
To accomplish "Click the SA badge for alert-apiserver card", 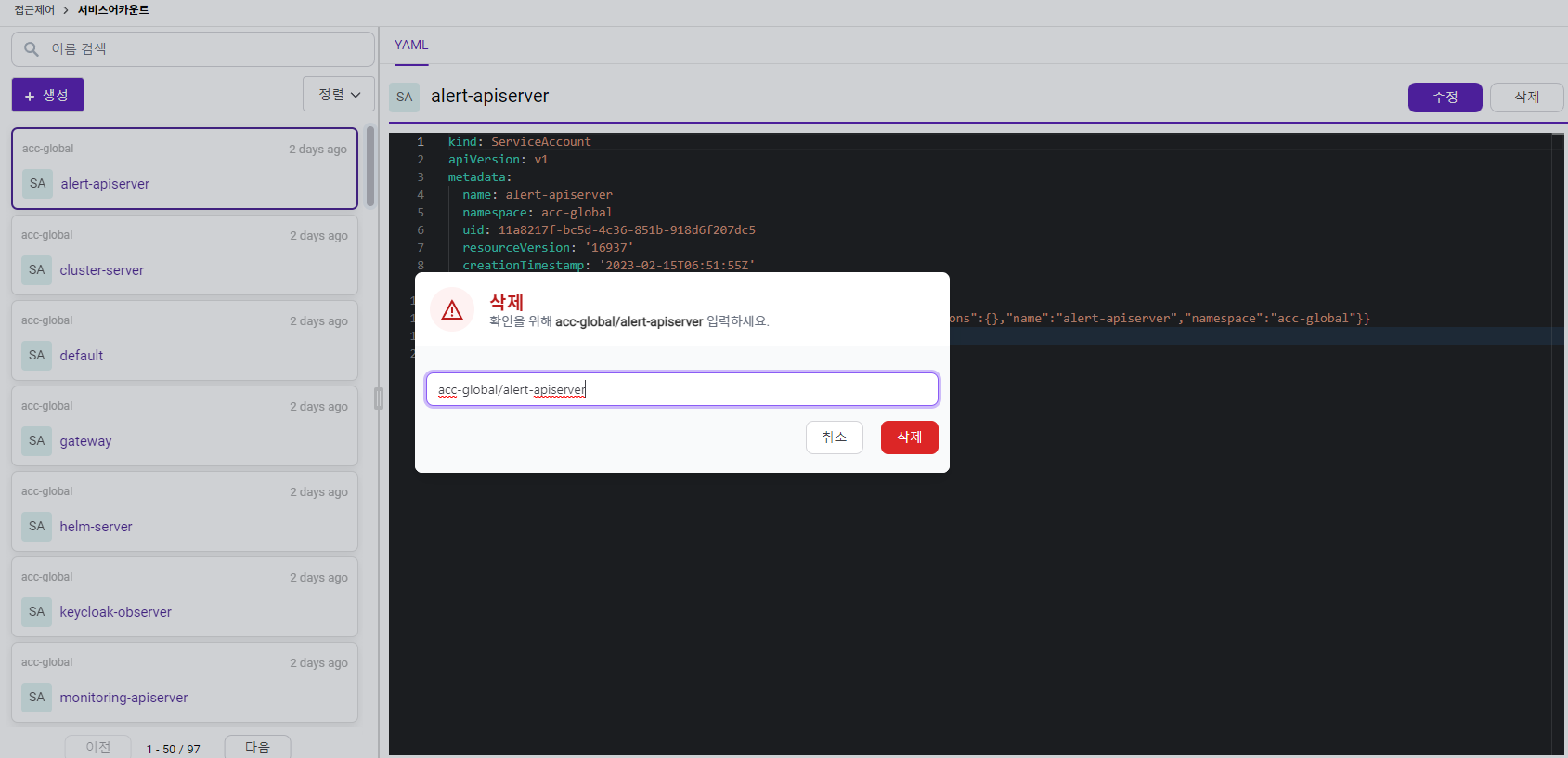I will point(37,184).
